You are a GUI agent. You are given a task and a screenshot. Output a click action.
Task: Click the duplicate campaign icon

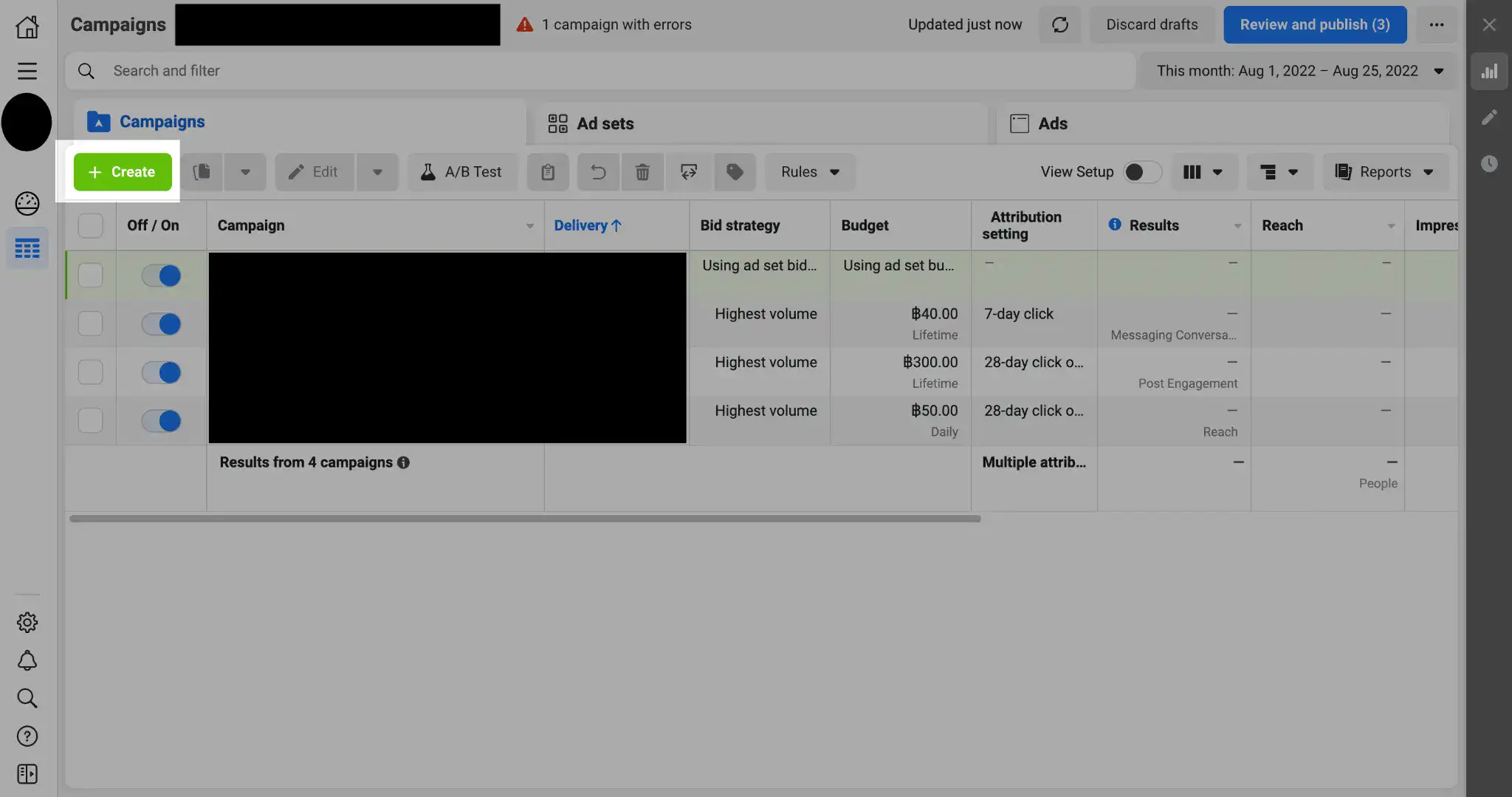(202, 172)
